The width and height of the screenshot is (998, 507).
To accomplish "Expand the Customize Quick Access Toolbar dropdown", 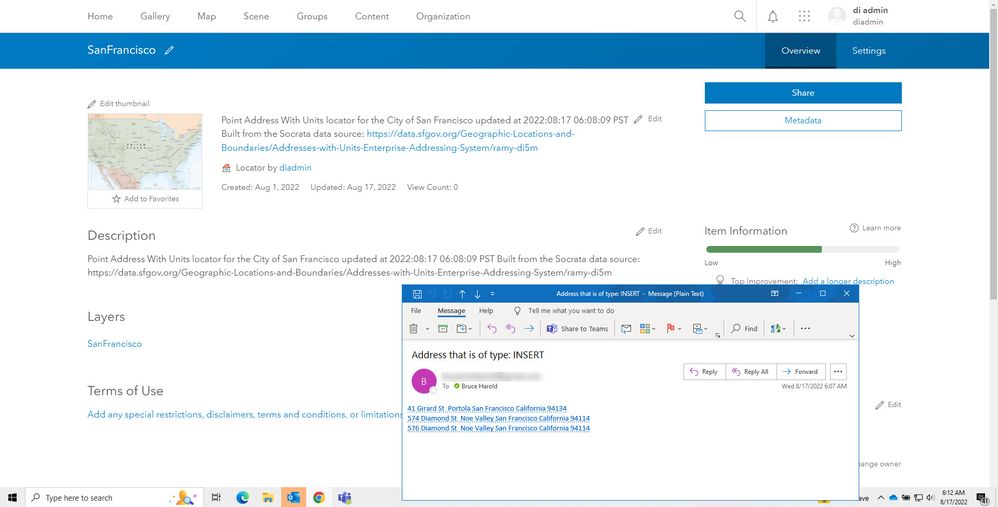I will coord(493,294).
